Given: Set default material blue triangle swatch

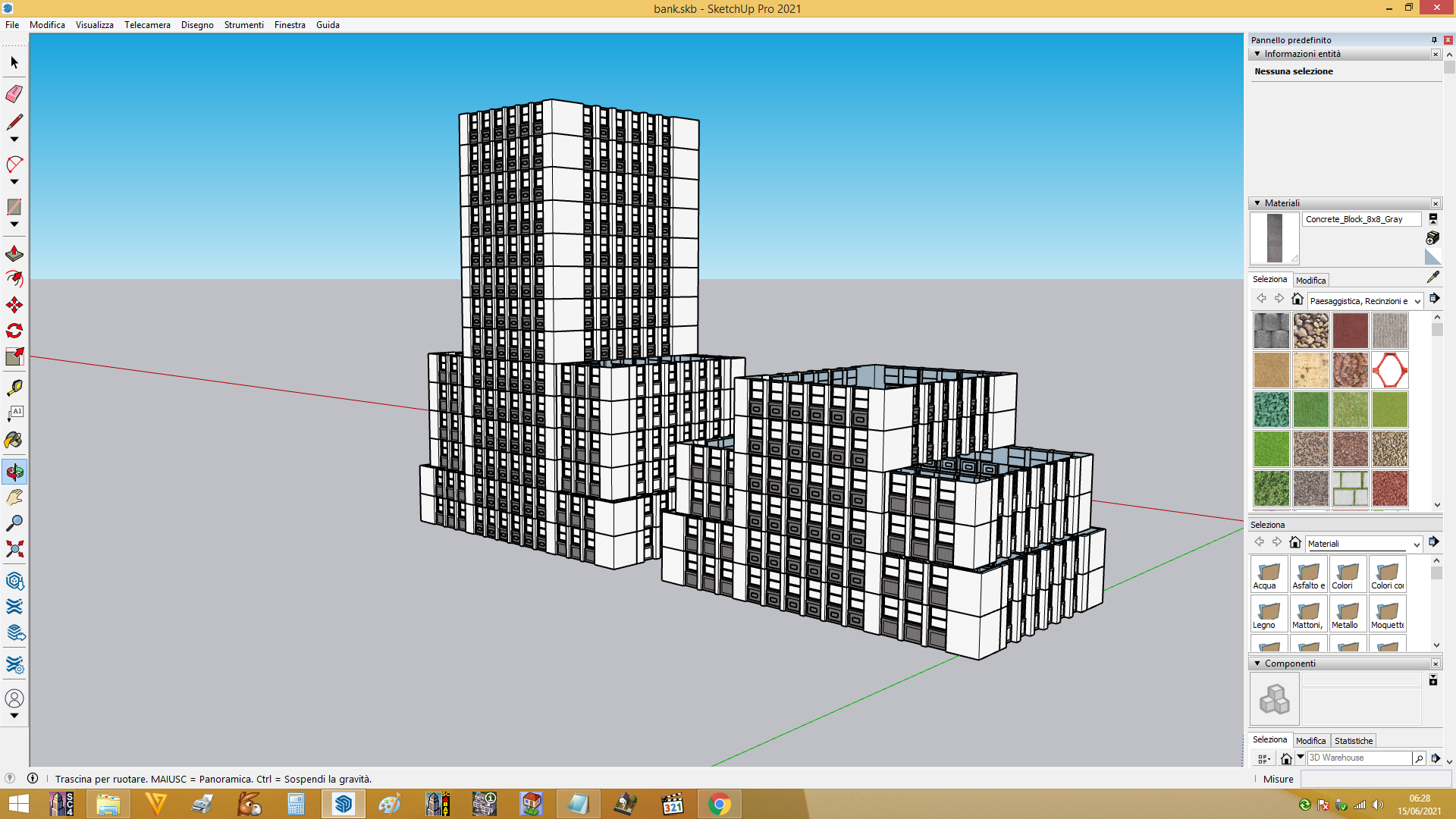Looking at the screenshot, I should tap(1432, 257).
